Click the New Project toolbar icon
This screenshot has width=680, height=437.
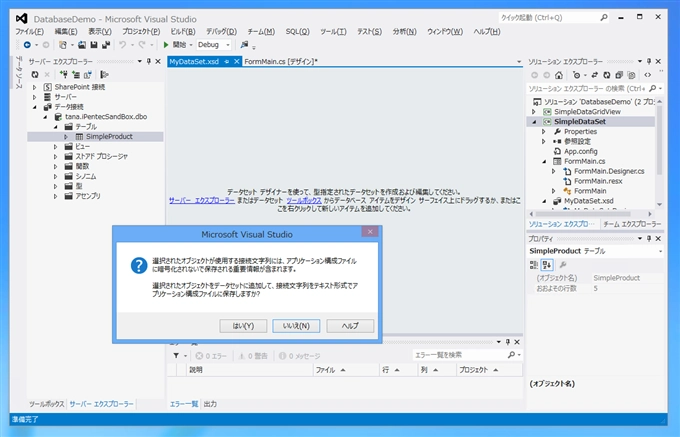tap(63, 45)
